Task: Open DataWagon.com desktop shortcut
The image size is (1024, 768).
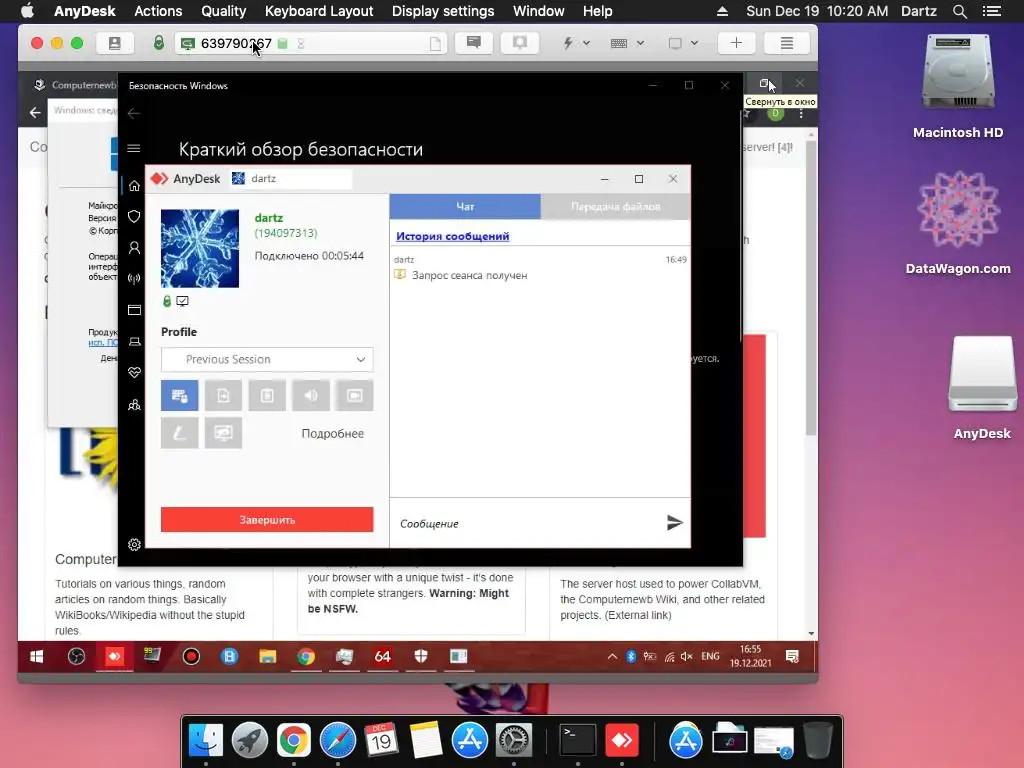Action: coord(958,222)
